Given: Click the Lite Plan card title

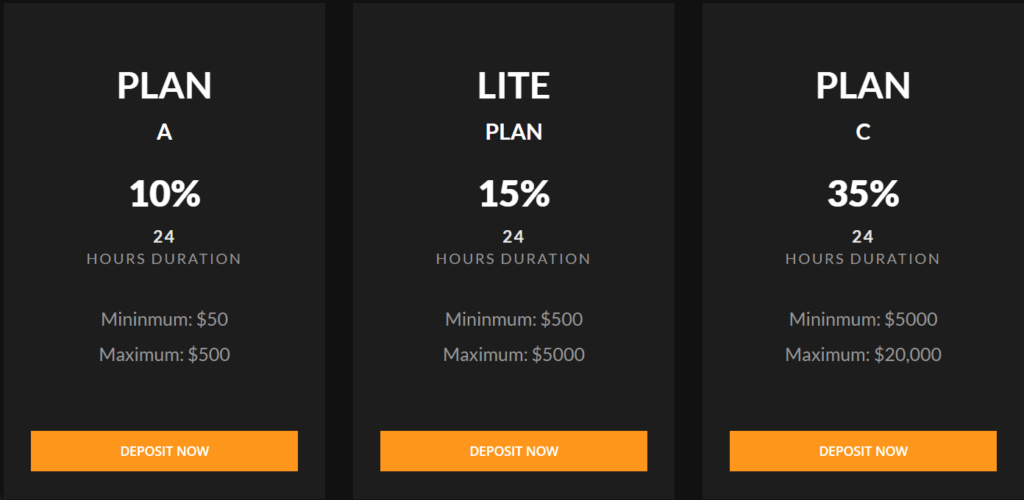Looking at the screenshot, I should pyautogui.click(x=514, y=86).
